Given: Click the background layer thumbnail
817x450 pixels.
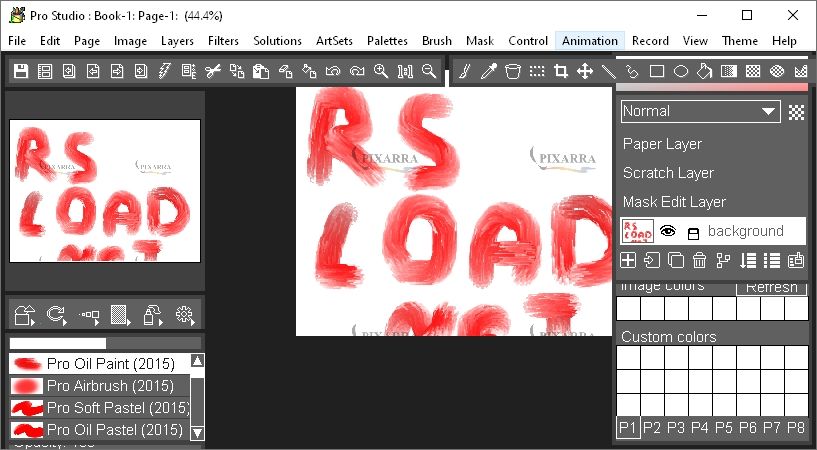Looking at the screenshot, I should coord(638,231).
